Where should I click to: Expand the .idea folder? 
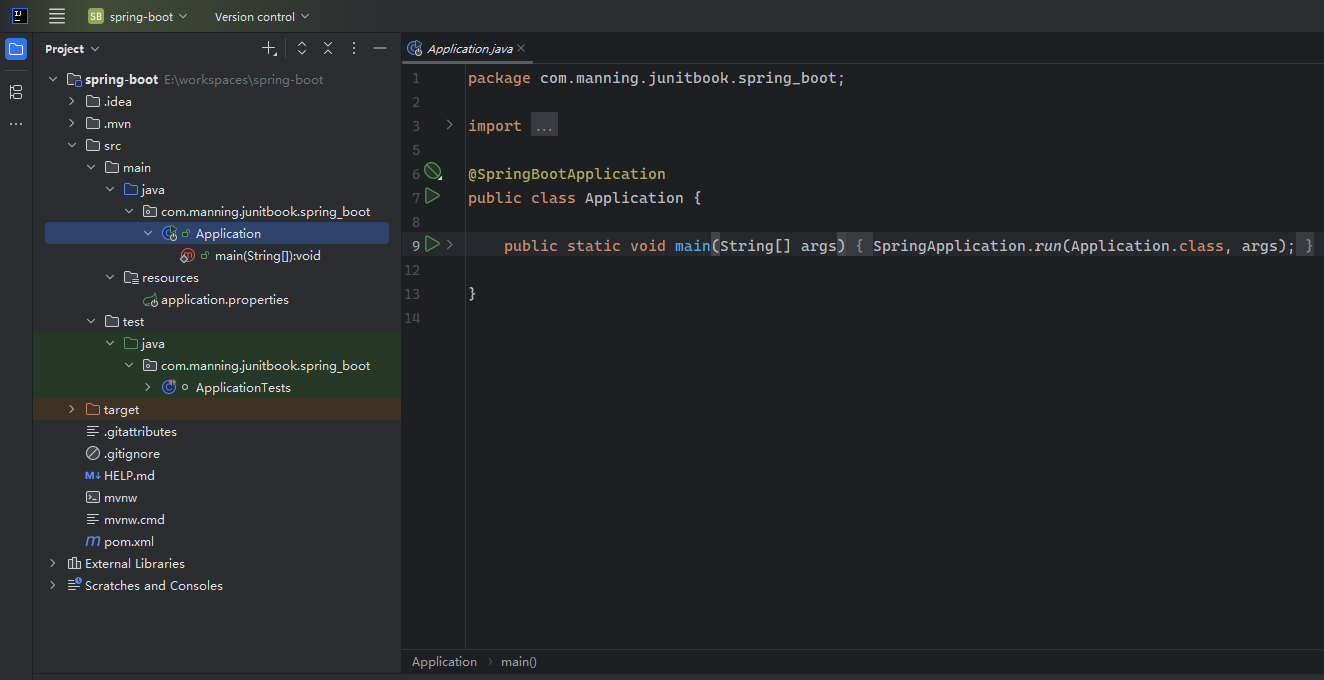[x=72, y=101]
